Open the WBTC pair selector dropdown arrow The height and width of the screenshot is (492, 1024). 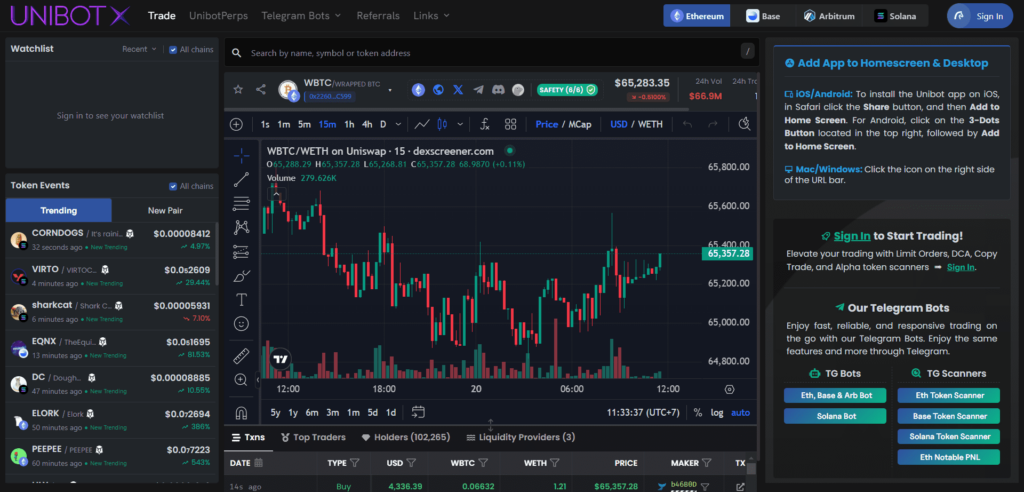[390, 90]
